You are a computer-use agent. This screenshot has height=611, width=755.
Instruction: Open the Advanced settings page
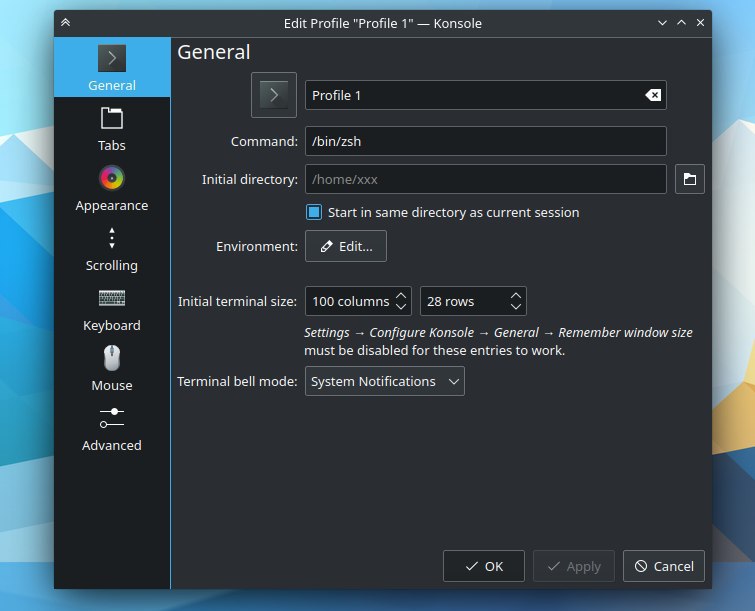pyautogui.click(x=112, y=429)
